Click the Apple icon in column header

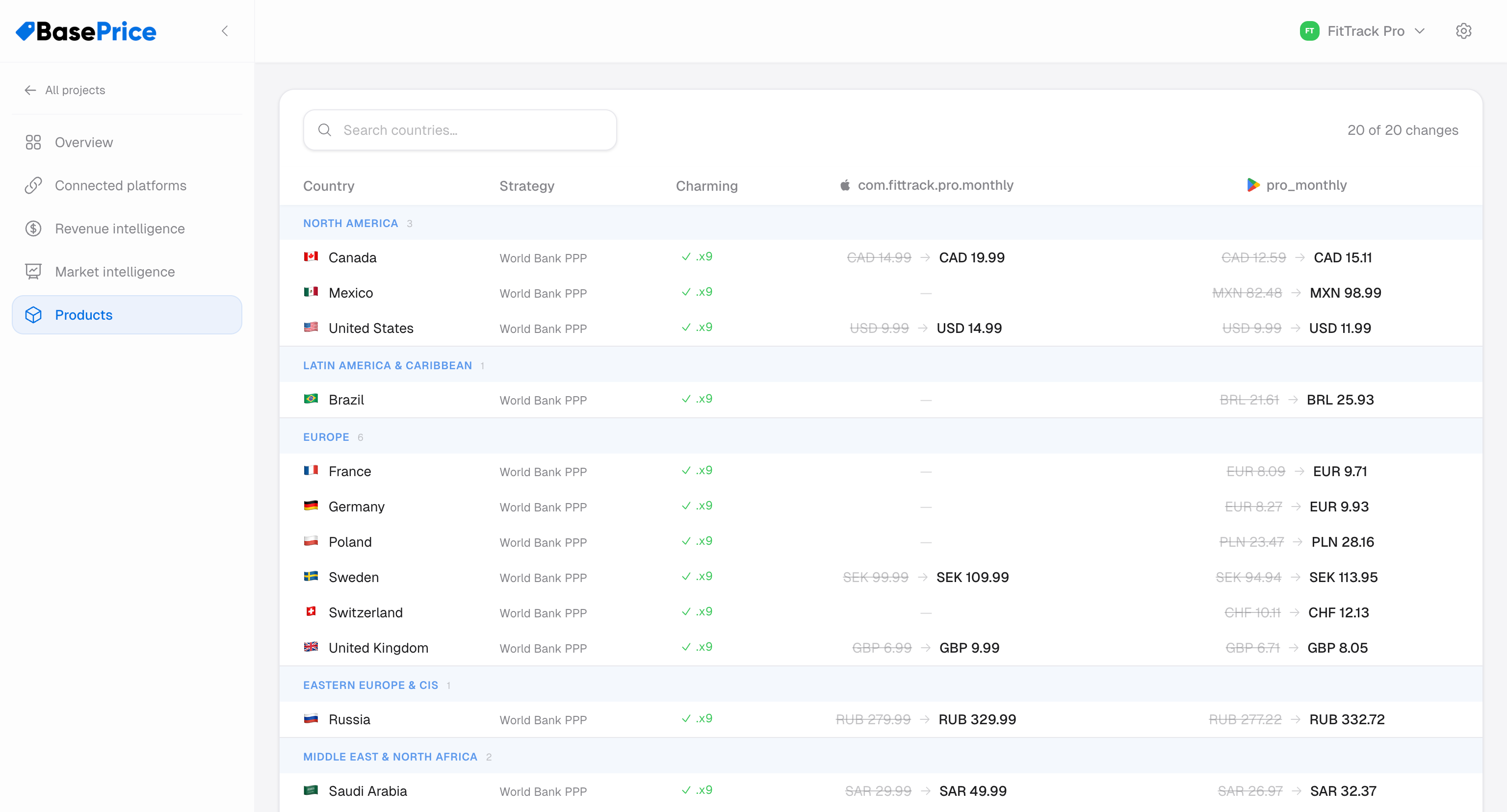click(845, 185)
